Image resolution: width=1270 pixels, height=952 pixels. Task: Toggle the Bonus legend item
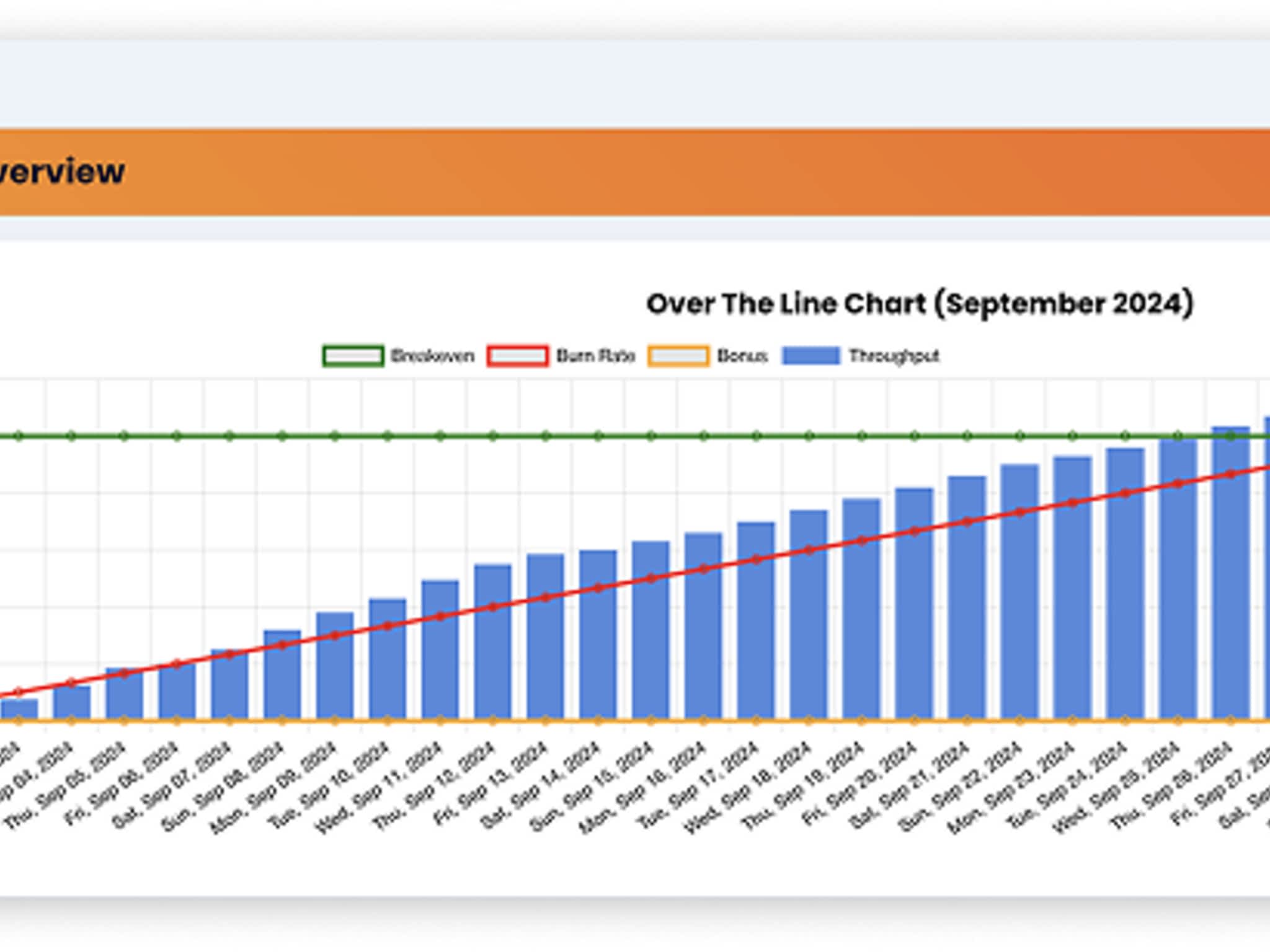pyautogui.click(x=742, y=356)
